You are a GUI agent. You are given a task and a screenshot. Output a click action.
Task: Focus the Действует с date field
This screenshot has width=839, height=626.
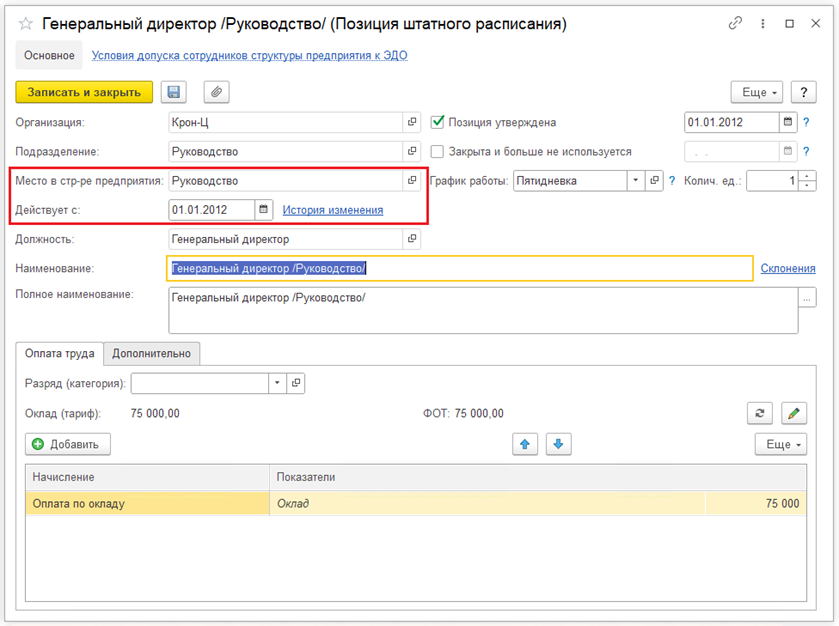[x=212, y=210]
